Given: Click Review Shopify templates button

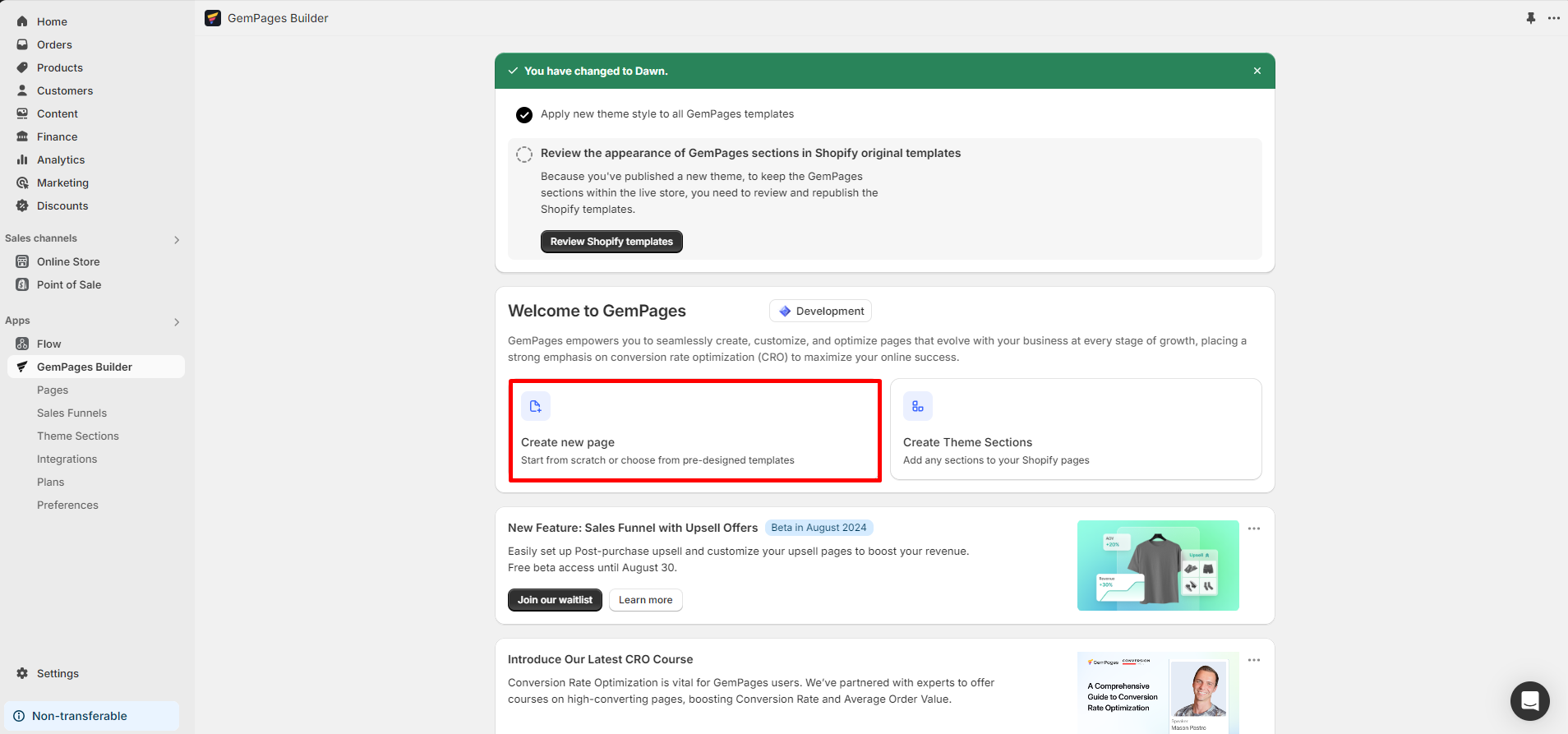Looking at the screenshot, I should coord(611,242).
